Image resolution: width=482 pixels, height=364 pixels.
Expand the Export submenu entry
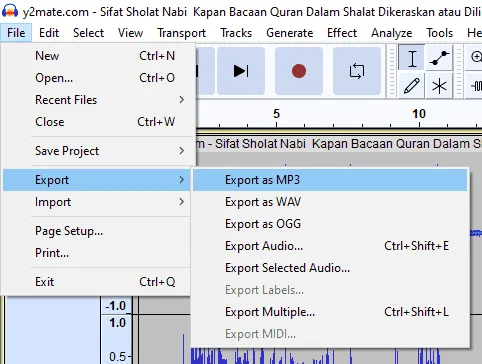pos(97,180)
